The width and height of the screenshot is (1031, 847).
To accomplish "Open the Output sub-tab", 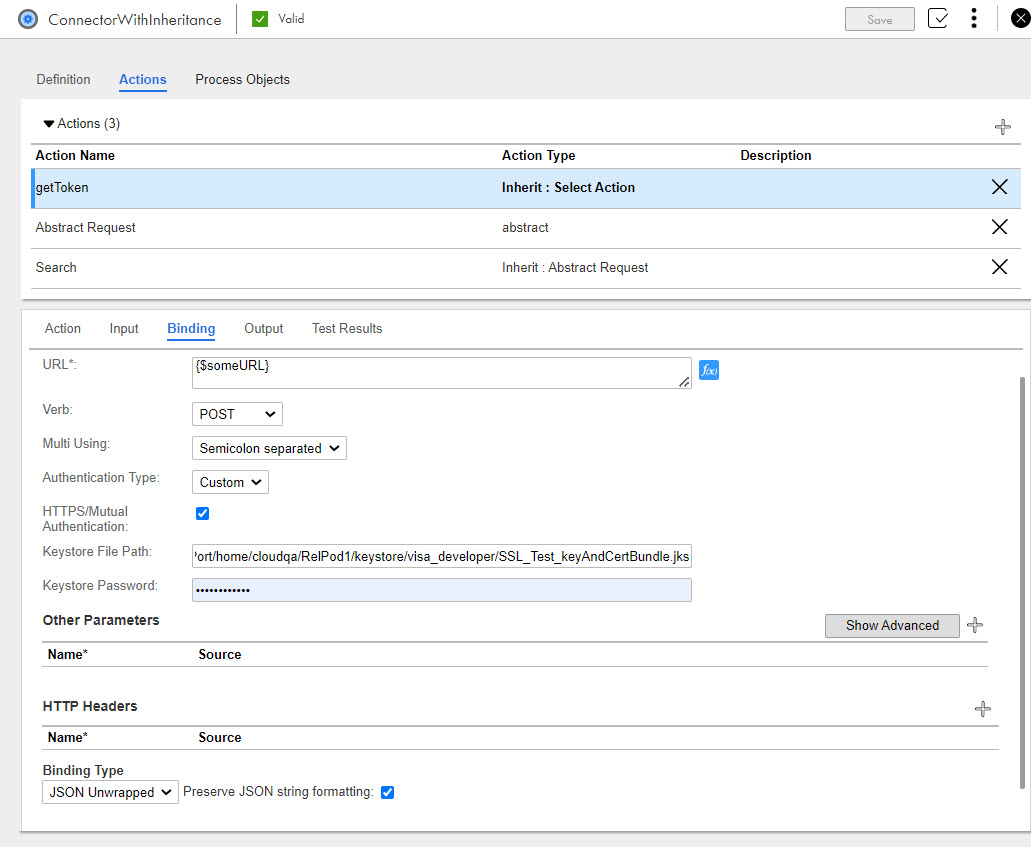I will point(264,329).
